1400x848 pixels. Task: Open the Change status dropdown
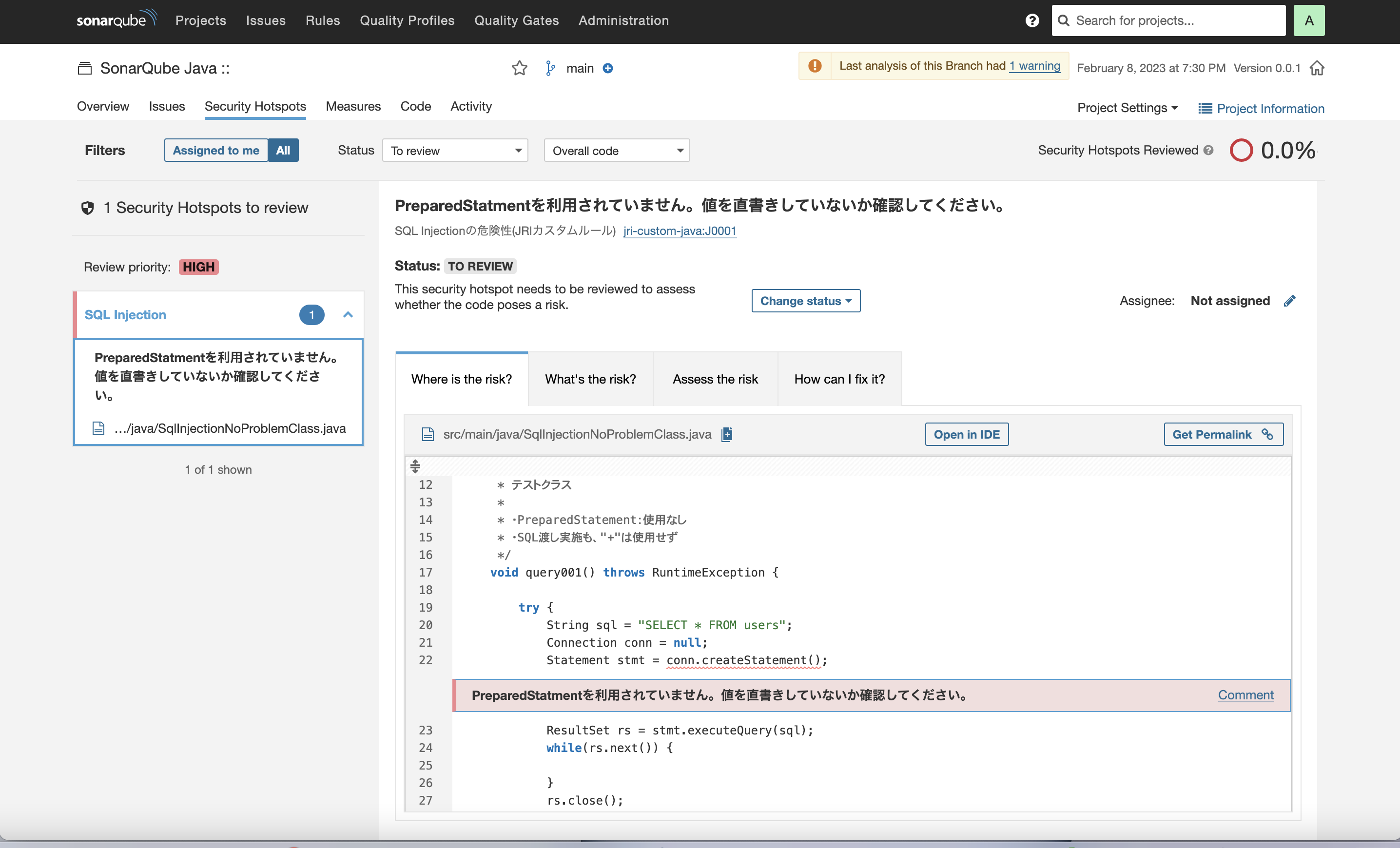805,301
